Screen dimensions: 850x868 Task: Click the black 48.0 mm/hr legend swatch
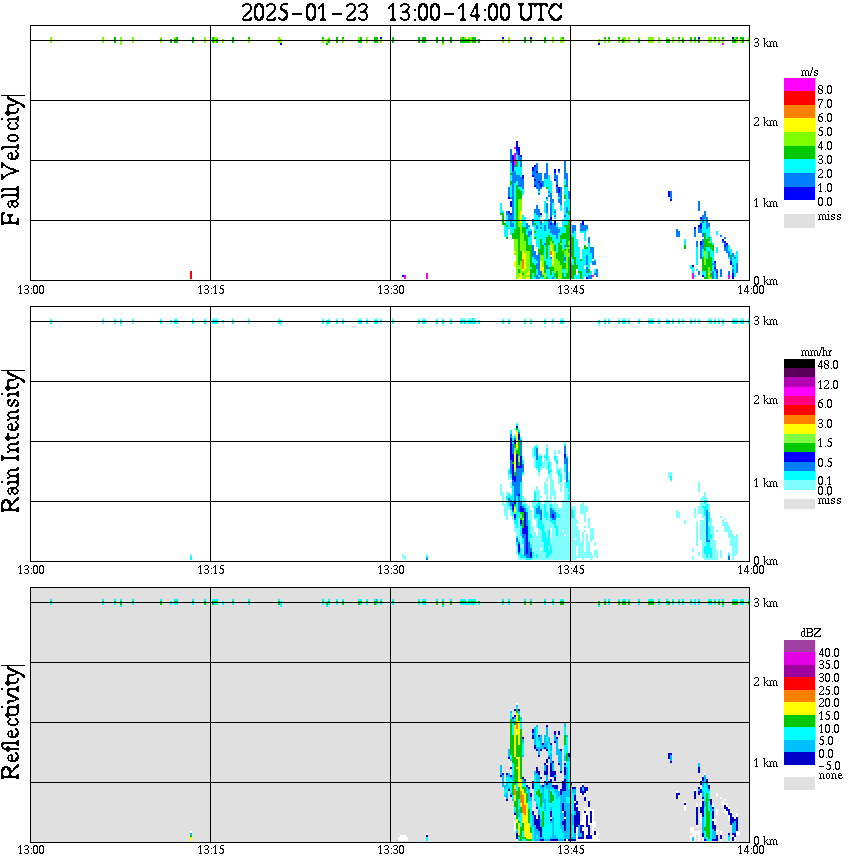coord(799,364)
